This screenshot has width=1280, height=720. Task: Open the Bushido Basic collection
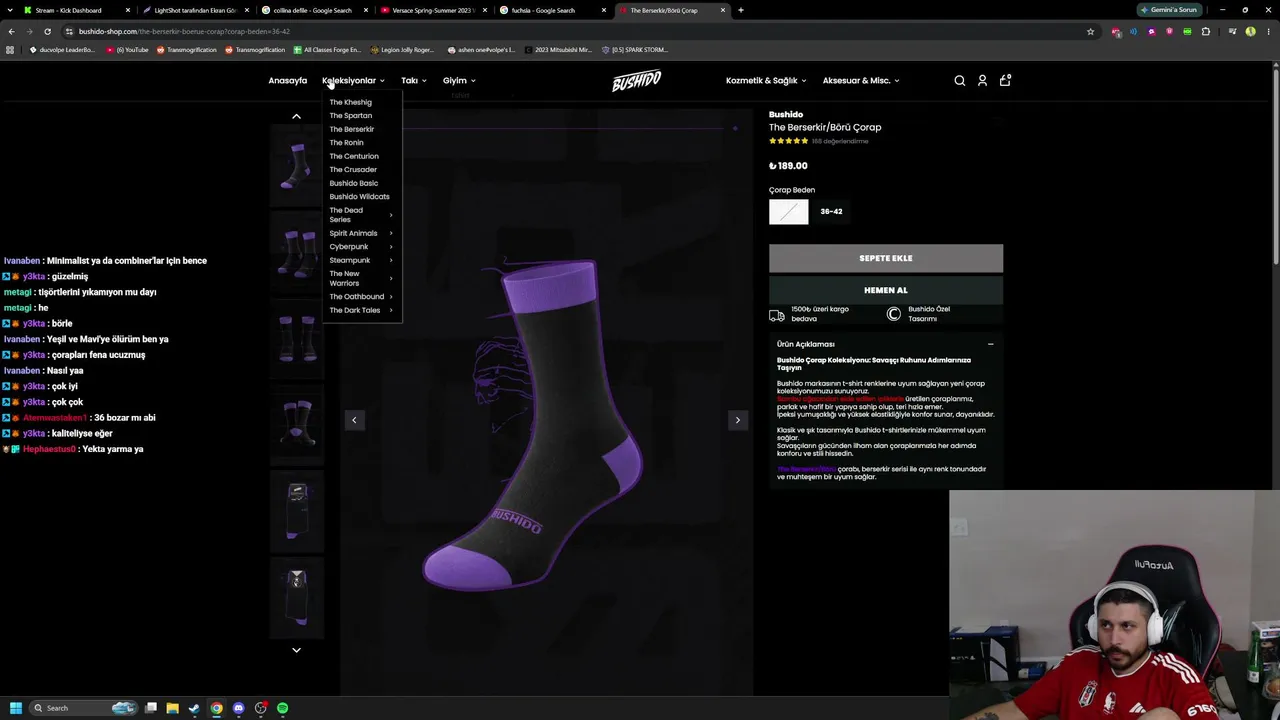click(x=353, y=183)
